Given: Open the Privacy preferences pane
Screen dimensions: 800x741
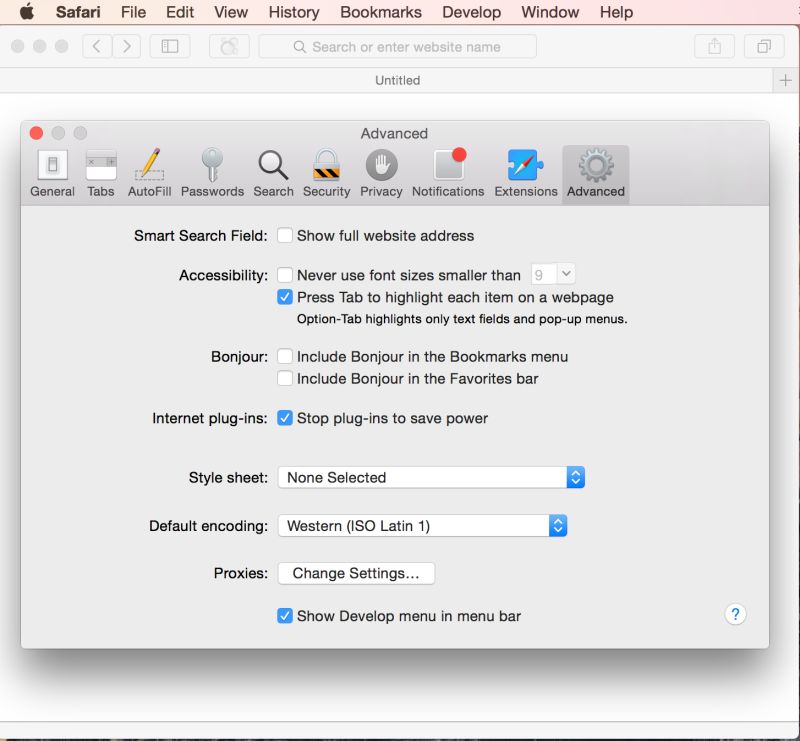Looking at the screenshot, I should 381,172.
